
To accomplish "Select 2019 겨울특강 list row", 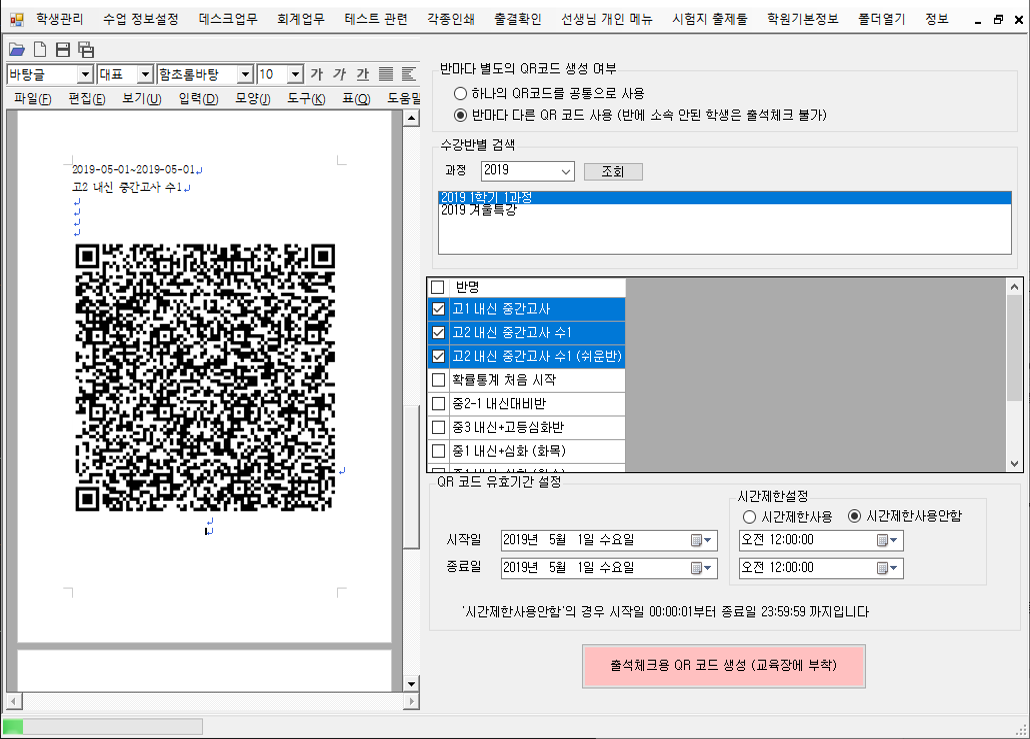I will tap(725, 210).
